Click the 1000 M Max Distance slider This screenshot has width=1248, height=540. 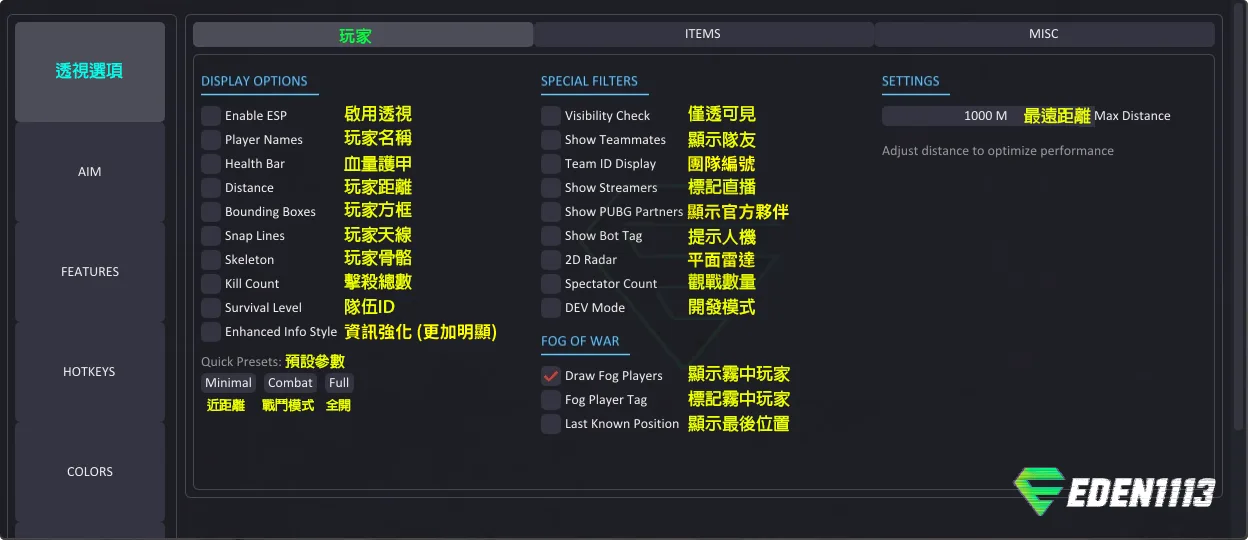coord(986,116)
